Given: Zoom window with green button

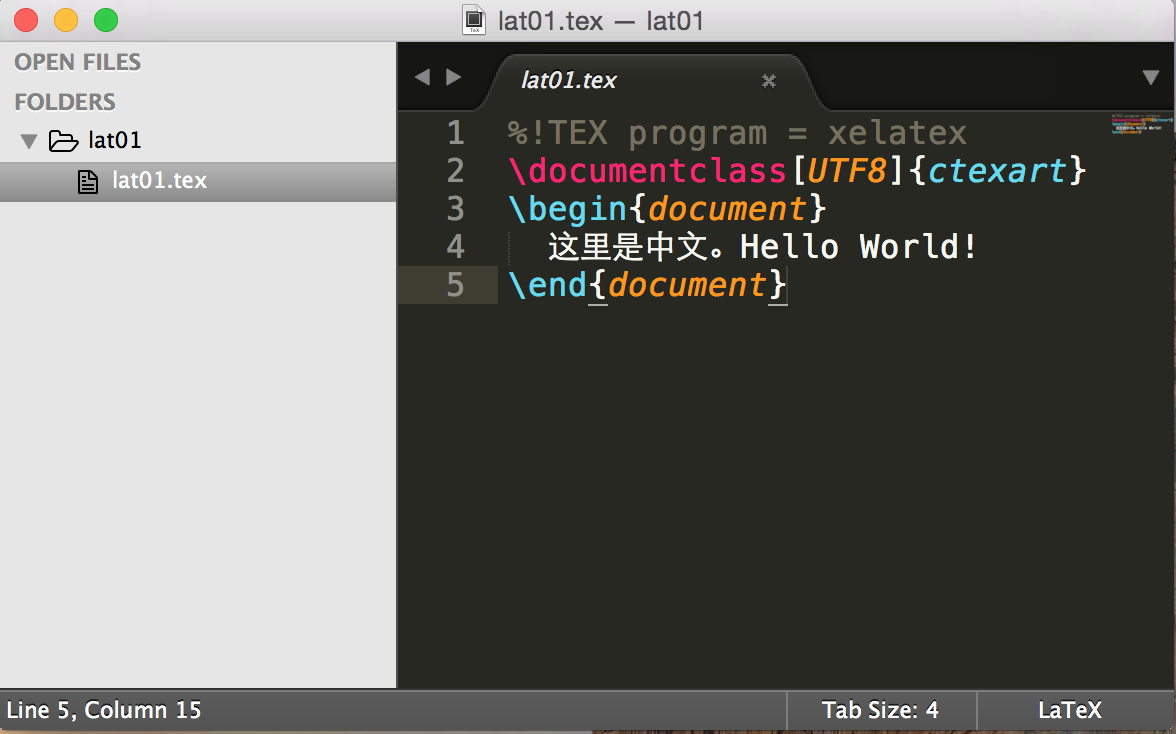Looking at the screenshot, I should [106, 20].
